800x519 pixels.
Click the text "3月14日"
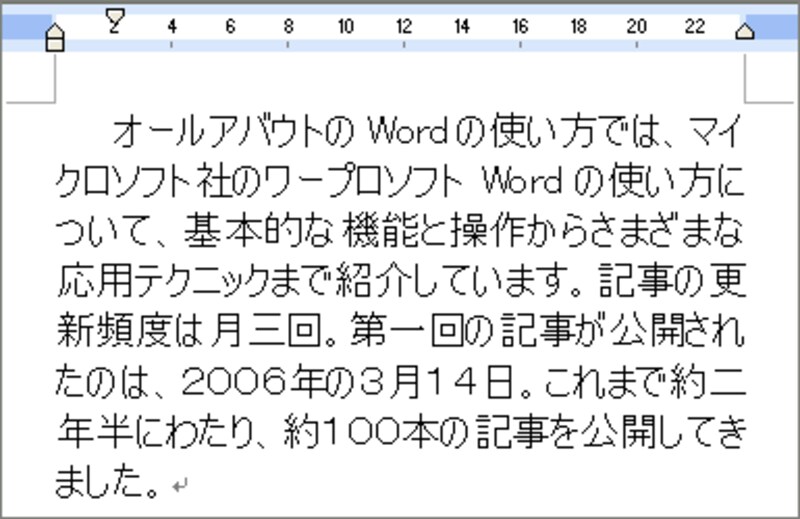[x=435, y=382]
